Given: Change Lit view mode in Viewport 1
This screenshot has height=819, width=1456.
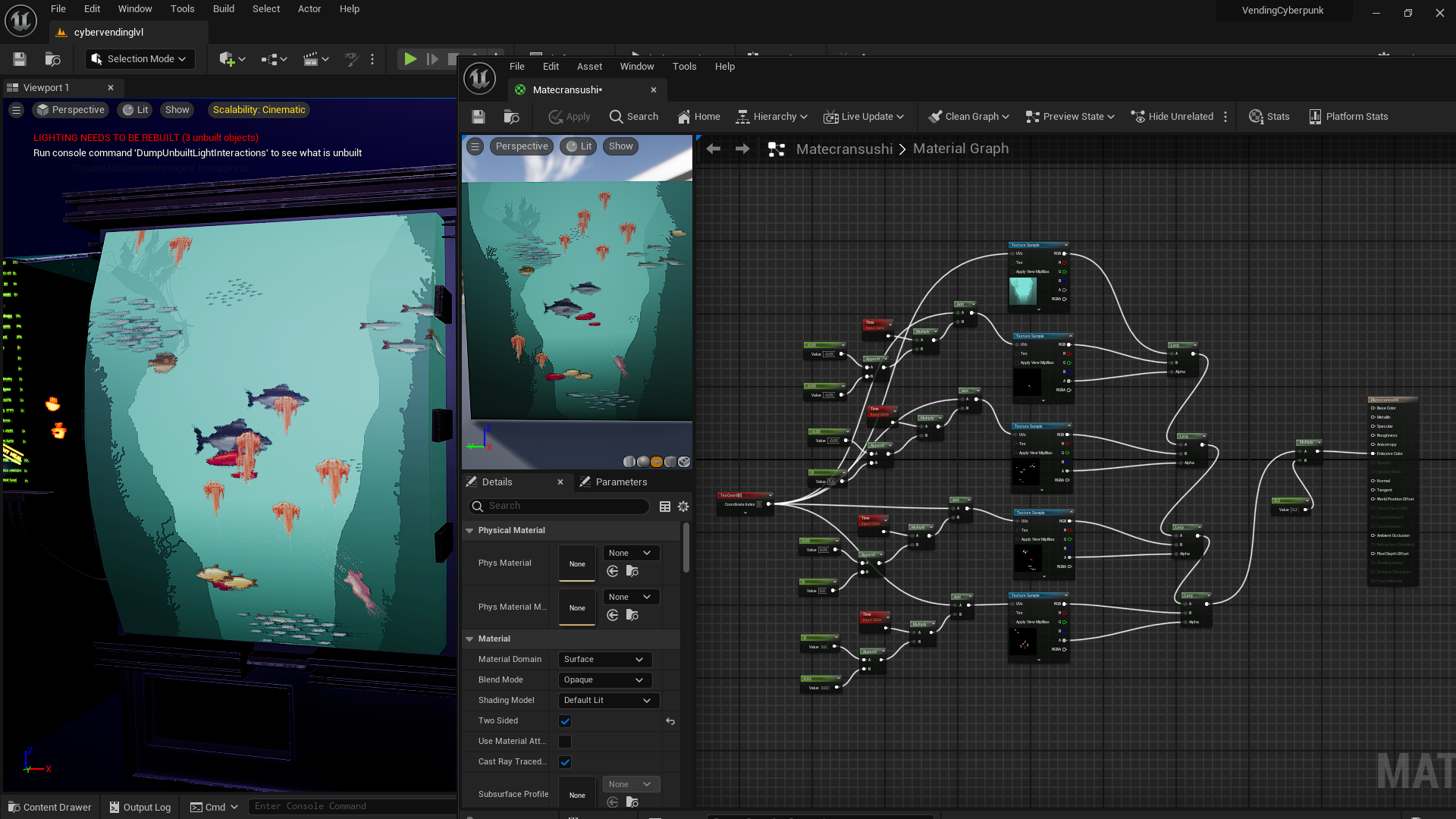Looking at the screenshot, I should tap(136, 110).
